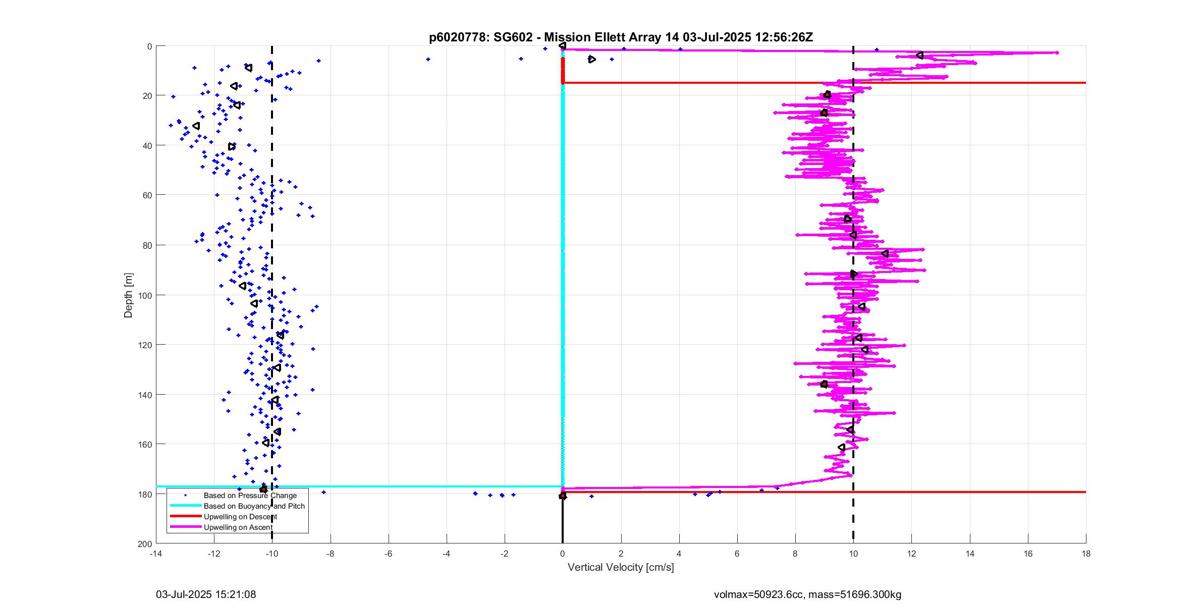1200x611 pixels.
Task: Click the depth-axis tick label '20'
Action: click(x=146, y=96)
